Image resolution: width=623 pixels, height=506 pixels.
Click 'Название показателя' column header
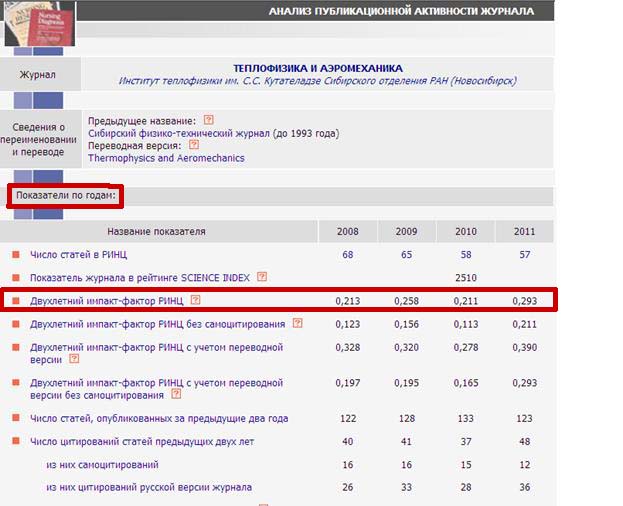point(157,231)
